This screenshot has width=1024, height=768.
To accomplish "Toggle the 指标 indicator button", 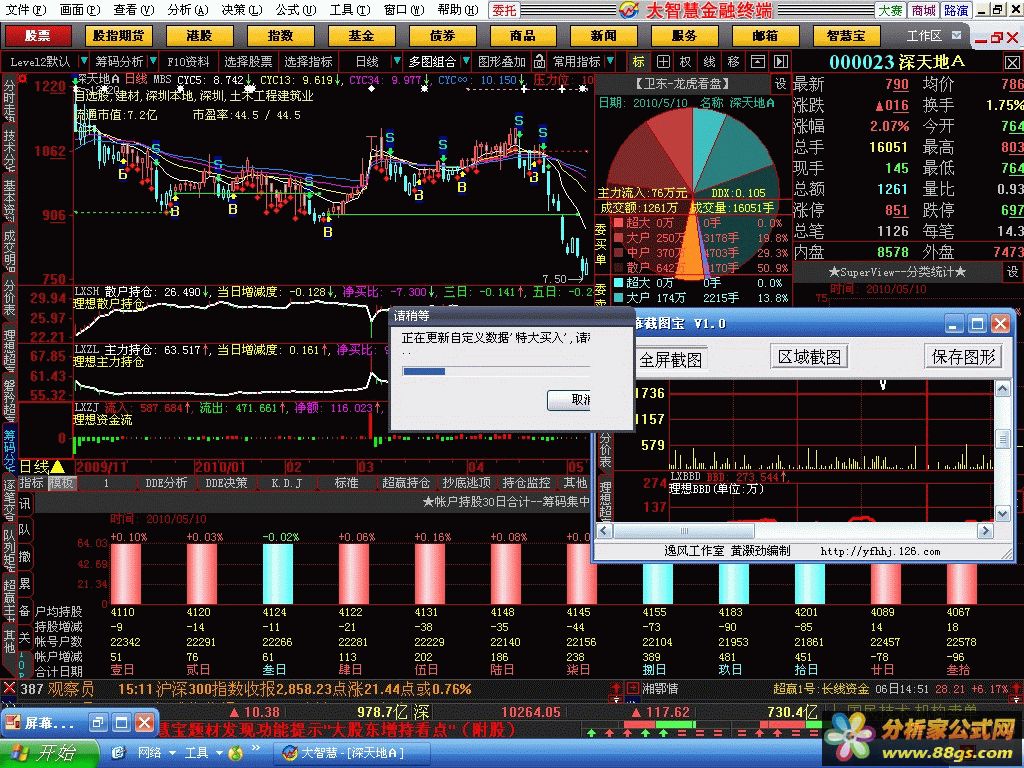I will (31, 483).
